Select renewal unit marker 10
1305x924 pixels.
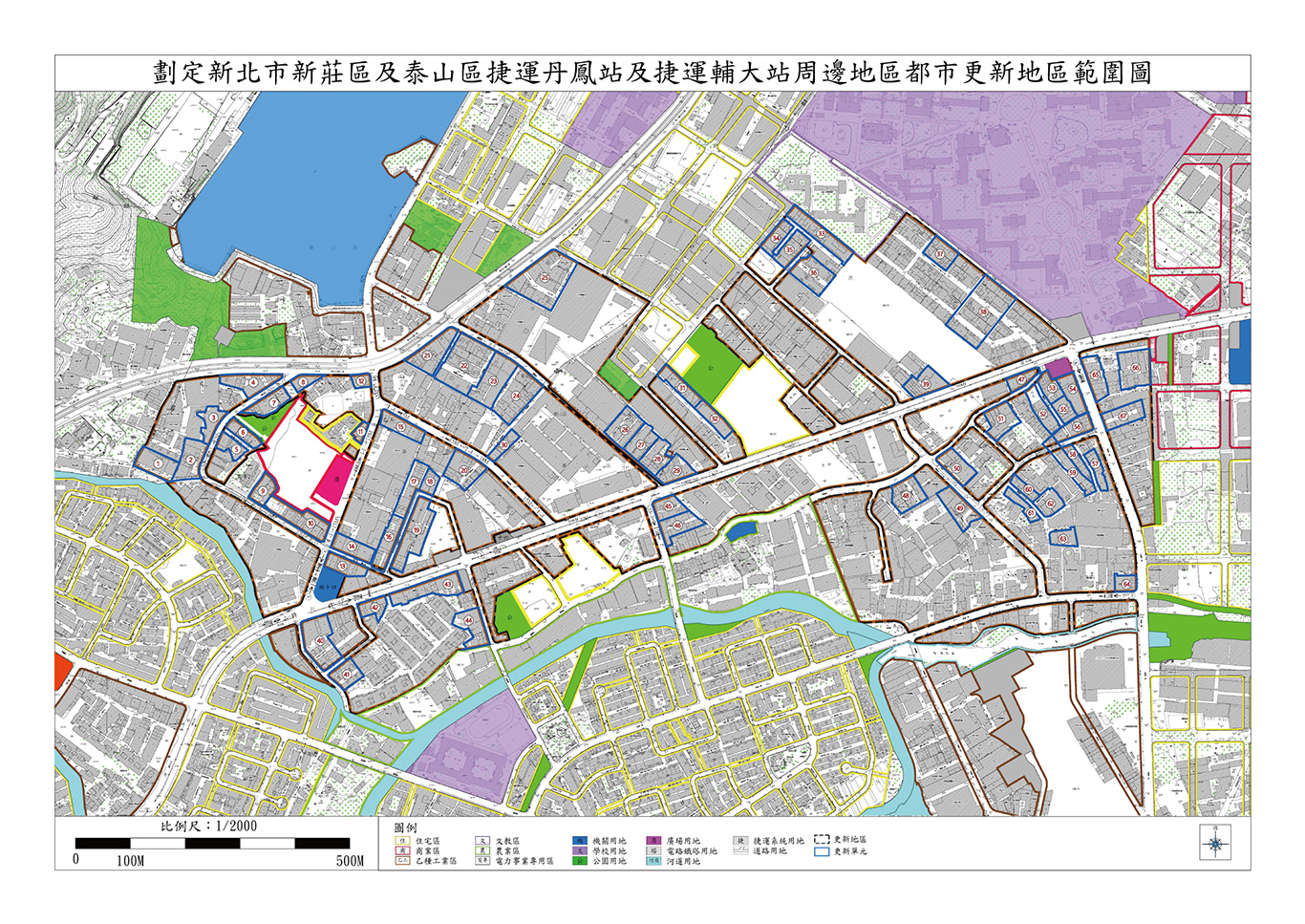pos(310,524)
